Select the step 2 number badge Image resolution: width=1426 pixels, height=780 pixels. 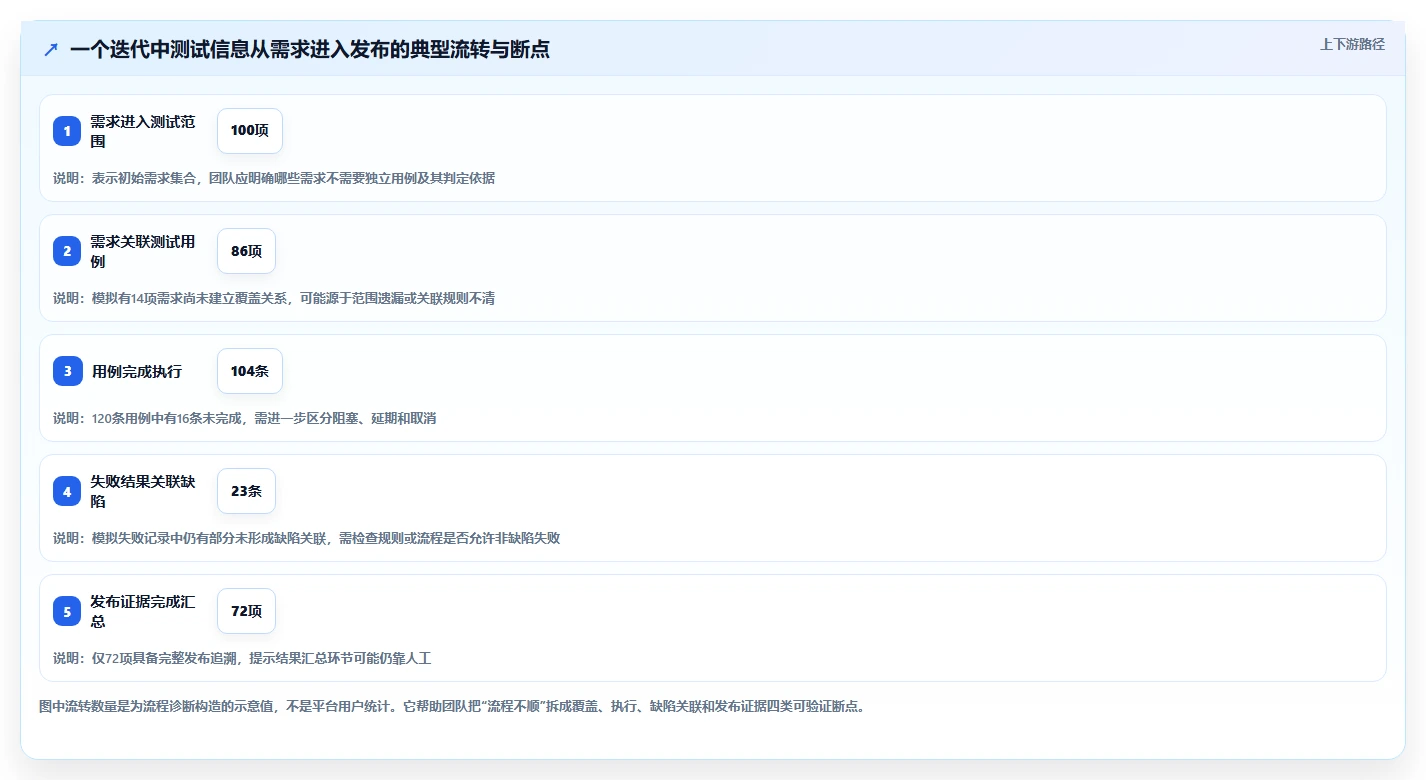click(67, 251)
